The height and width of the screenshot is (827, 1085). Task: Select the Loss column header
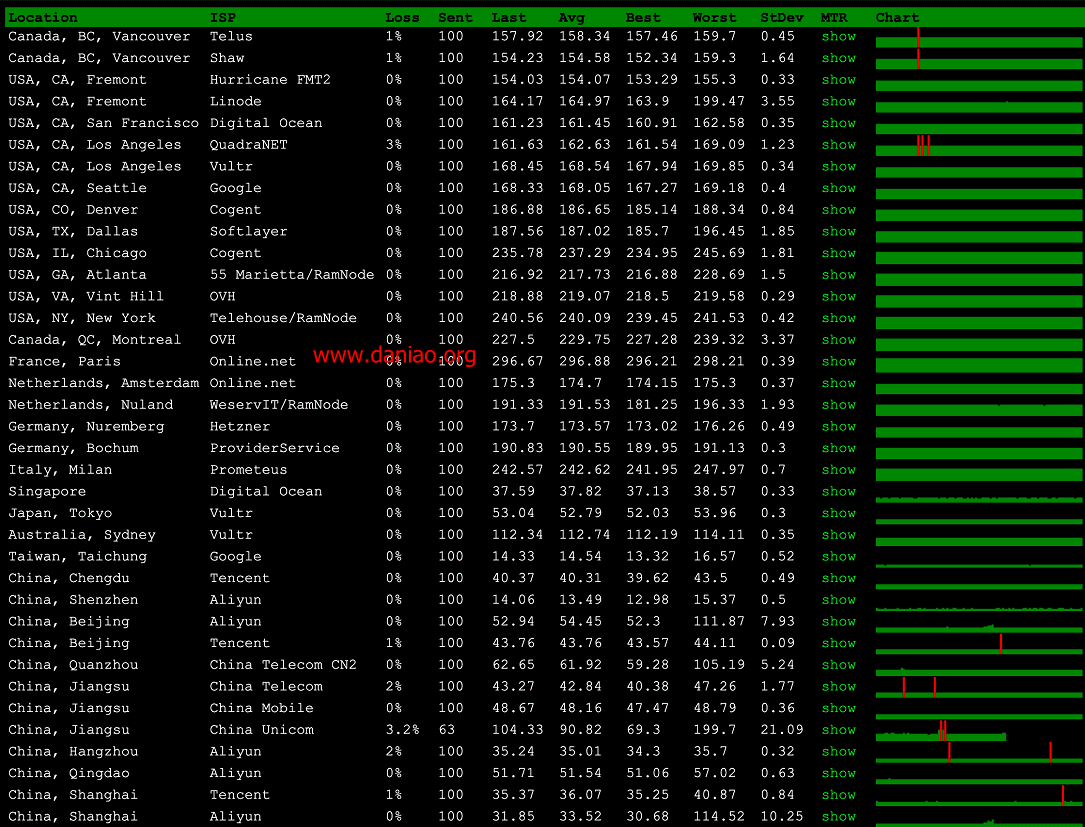[x=402, y=17]
